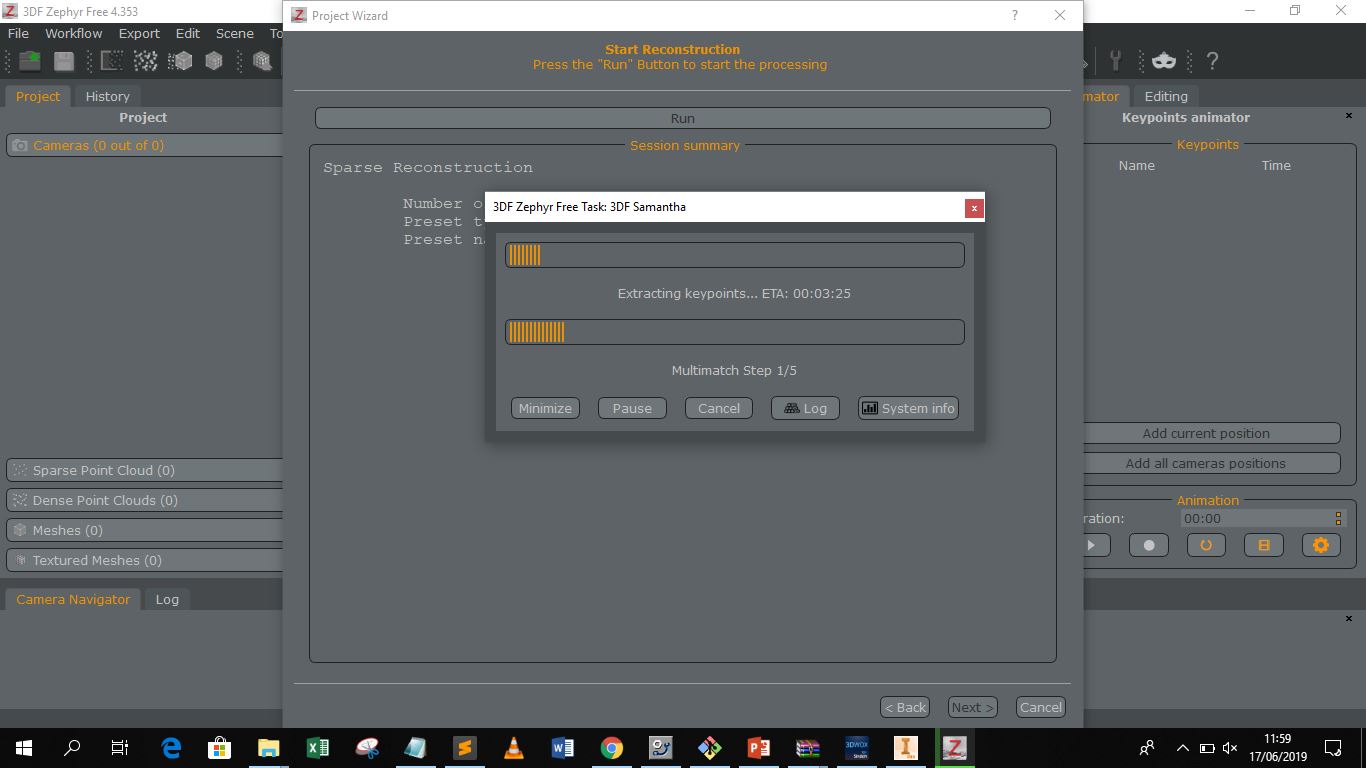Viewport: 1366px width, 768px height.
Task: Click the save project floppy icon
Action: [64, 61]
